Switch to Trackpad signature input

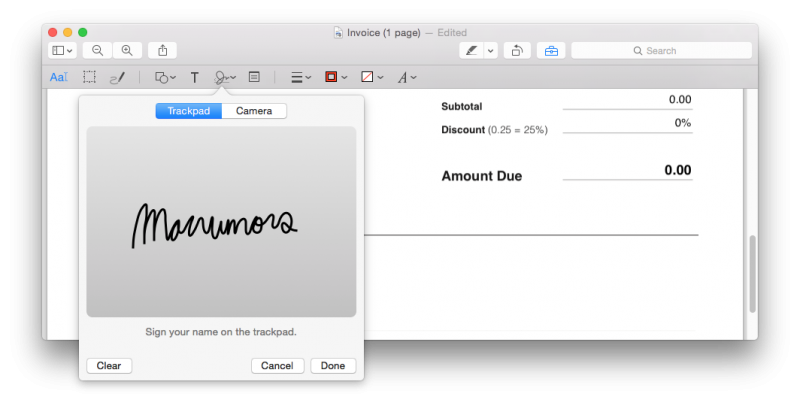pos(189,111)
